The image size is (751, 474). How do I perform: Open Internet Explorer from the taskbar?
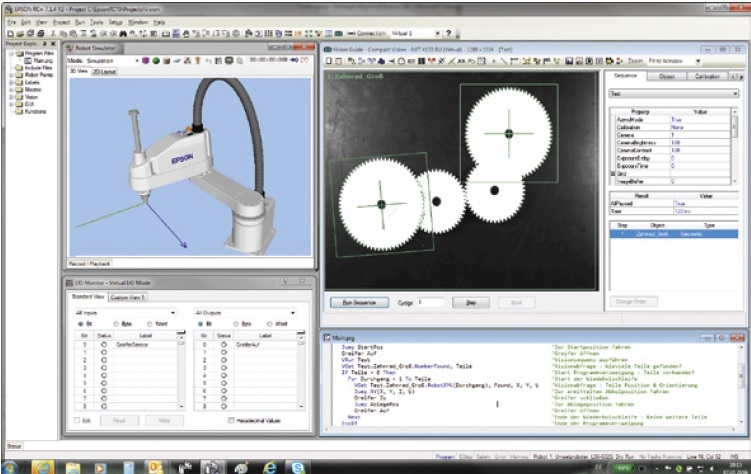pyautogui.click(x=271, y=467)
